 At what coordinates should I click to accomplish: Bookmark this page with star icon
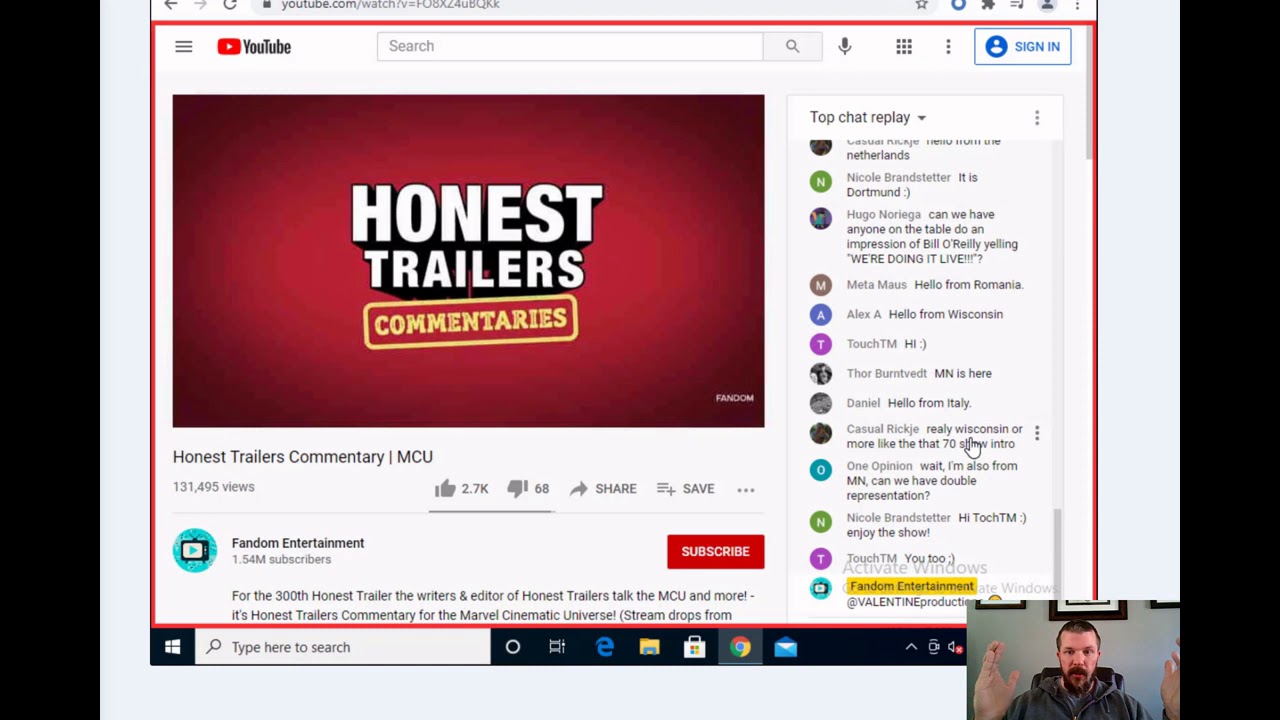(x=921, y=5)
